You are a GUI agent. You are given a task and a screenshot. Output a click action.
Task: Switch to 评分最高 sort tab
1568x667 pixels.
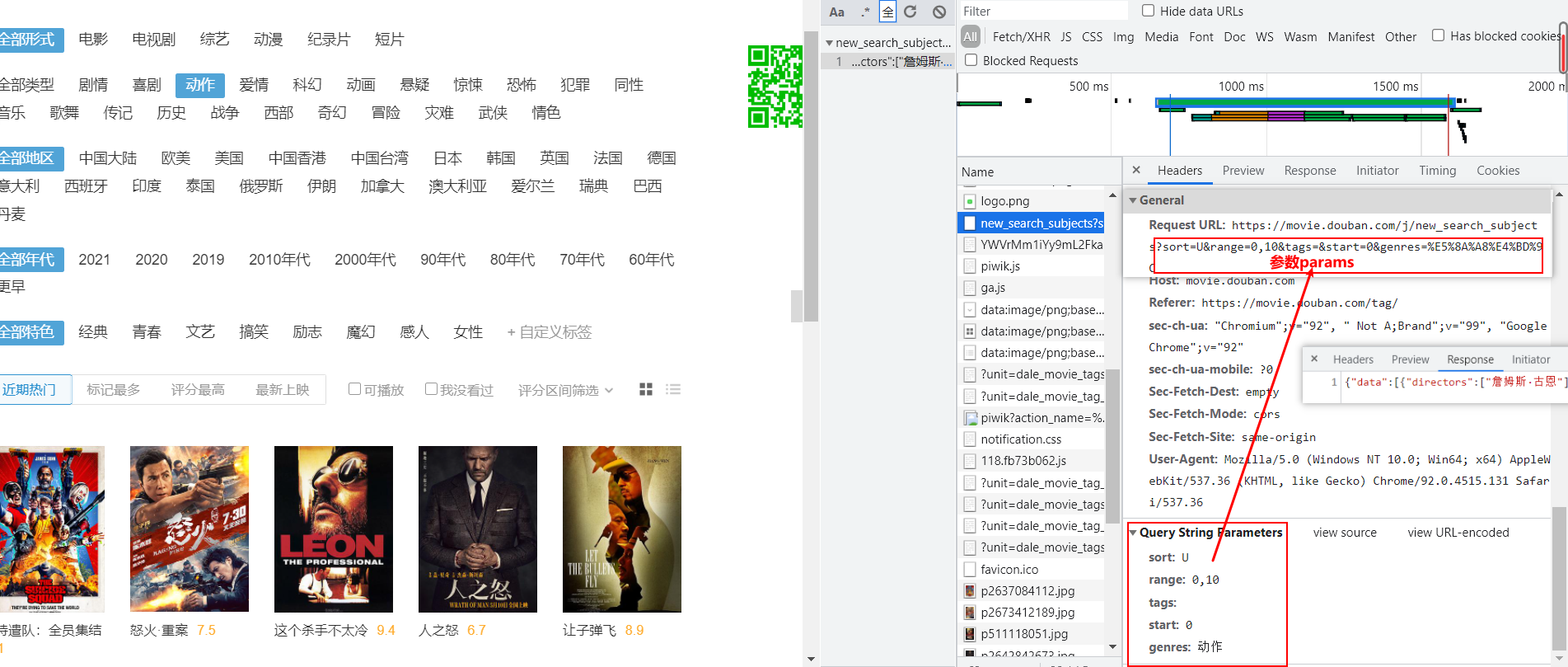(198, 390)
